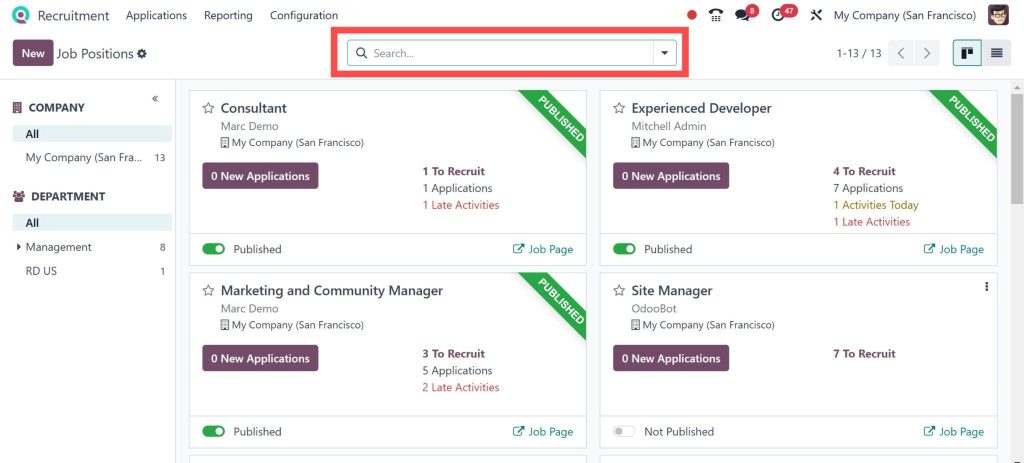Open the activities clock icon
1024x463 pixels.
(x=777, y=15)
